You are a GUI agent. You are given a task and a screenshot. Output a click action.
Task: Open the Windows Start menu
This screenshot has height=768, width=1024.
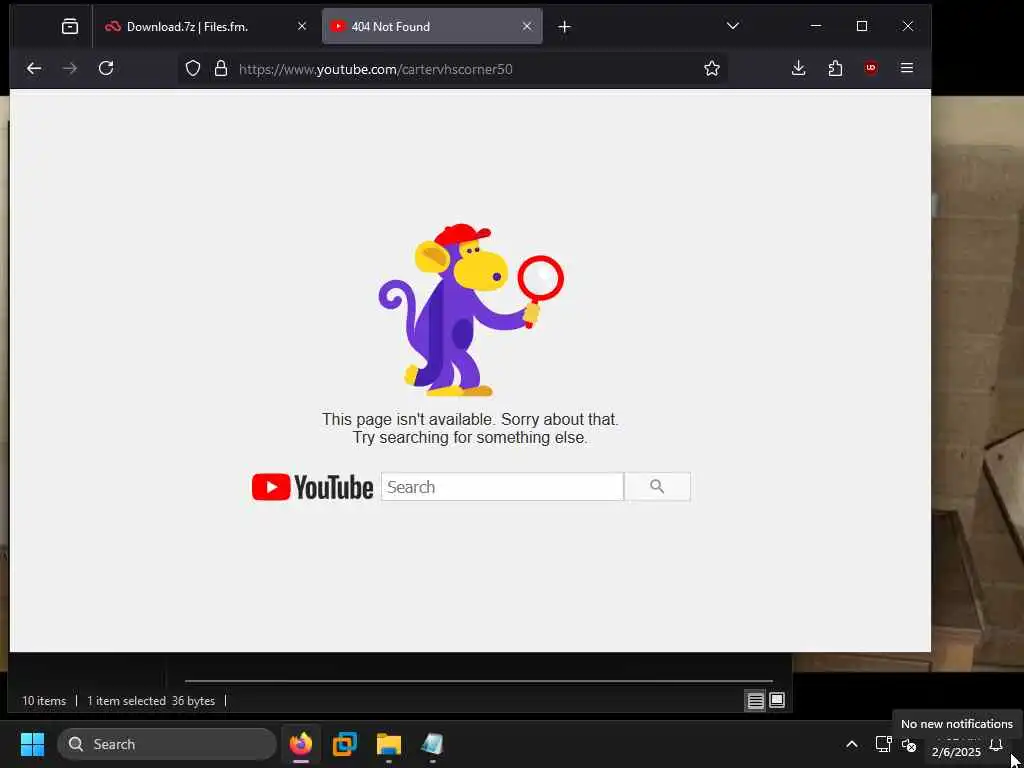coord(32,744)
